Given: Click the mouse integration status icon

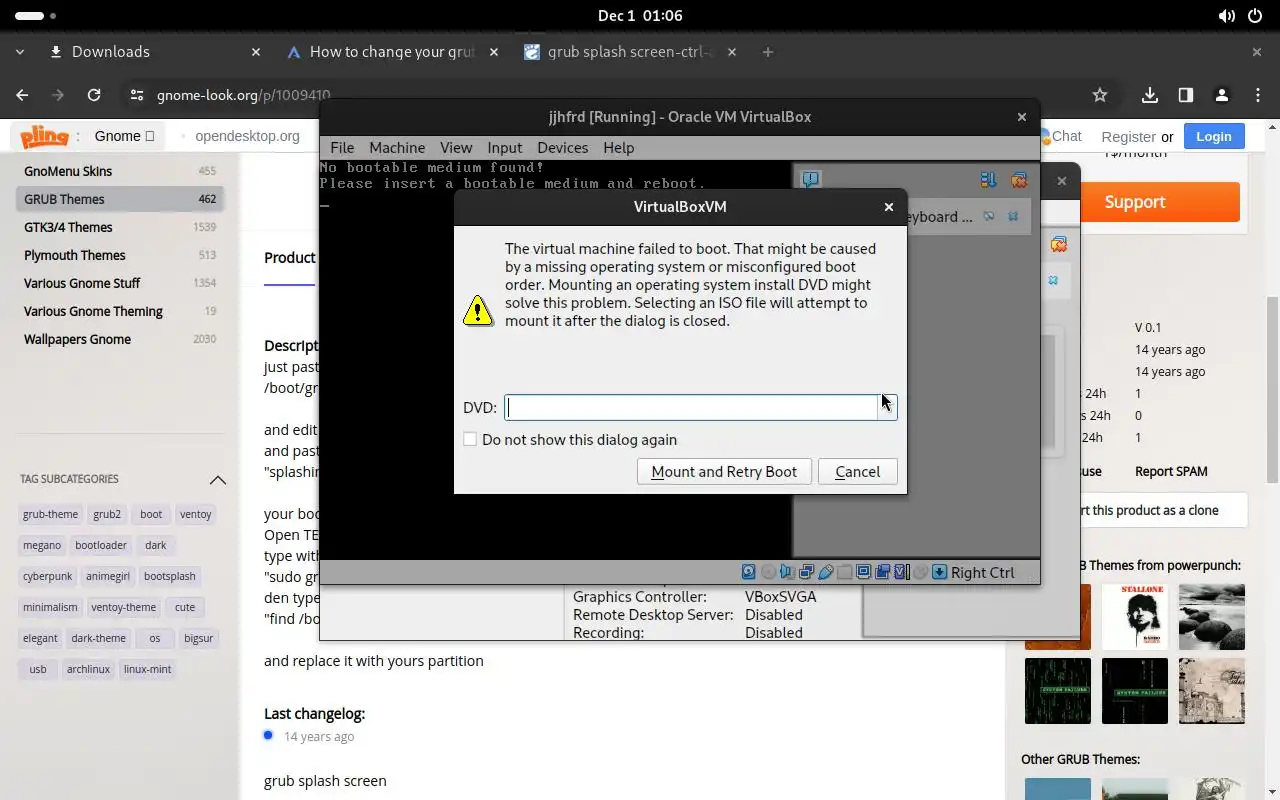Looking at the screenshot, I should pos(920,572).
